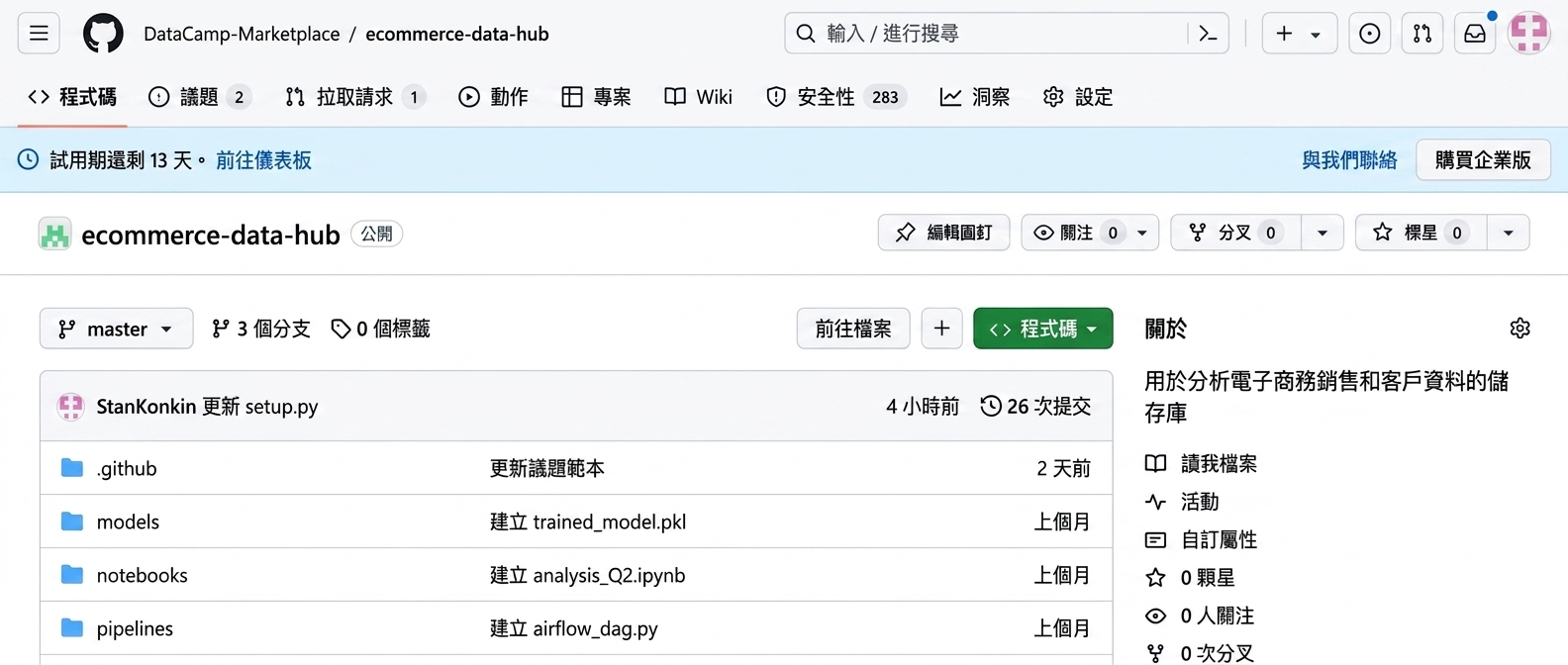Viewport: 1568px width, 665px height.
Task: Click the pipelines folder icon
Action: pos(71,627)
